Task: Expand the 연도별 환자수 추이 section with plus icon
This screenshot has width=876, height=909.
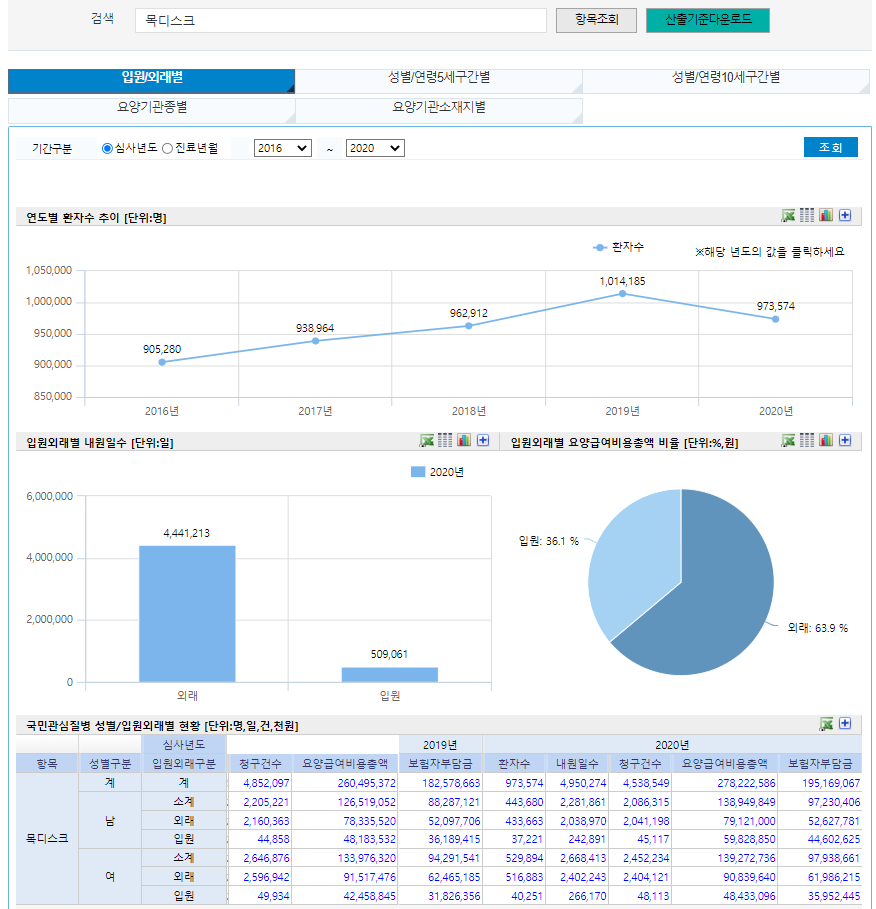Action: [845, 216]
